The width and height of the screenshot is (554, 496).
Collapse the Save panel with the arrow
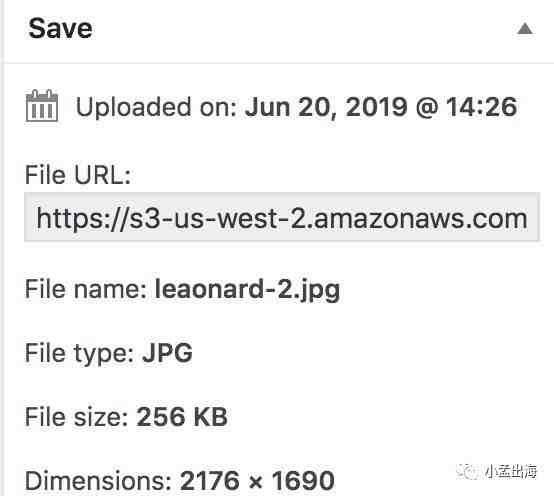[525, 29]
